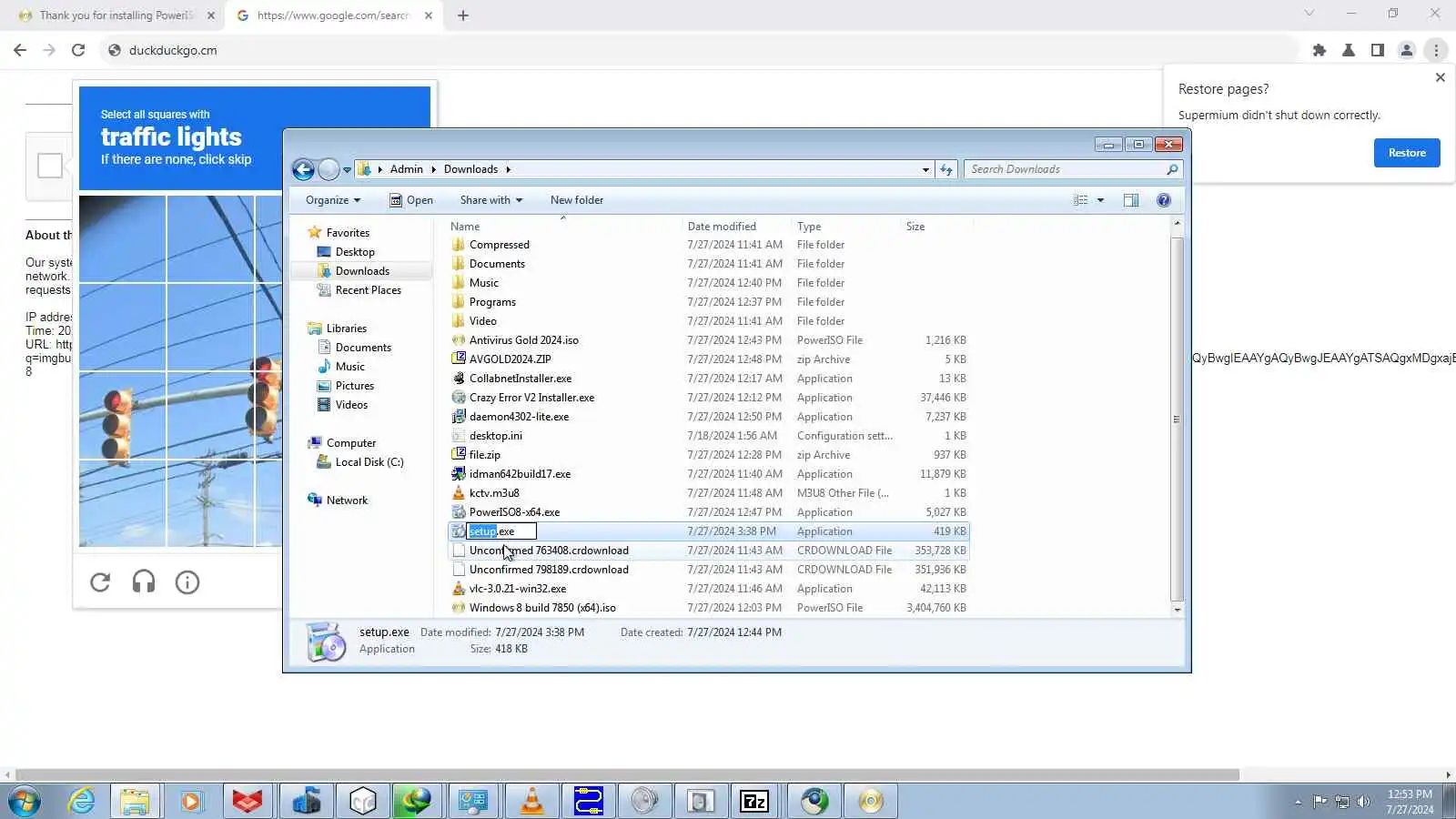The height and width of the screenshot is (819, 1456).
Task: Open the browser three-dot menu
Action: pyautogui.click(x=1436, y=50)
